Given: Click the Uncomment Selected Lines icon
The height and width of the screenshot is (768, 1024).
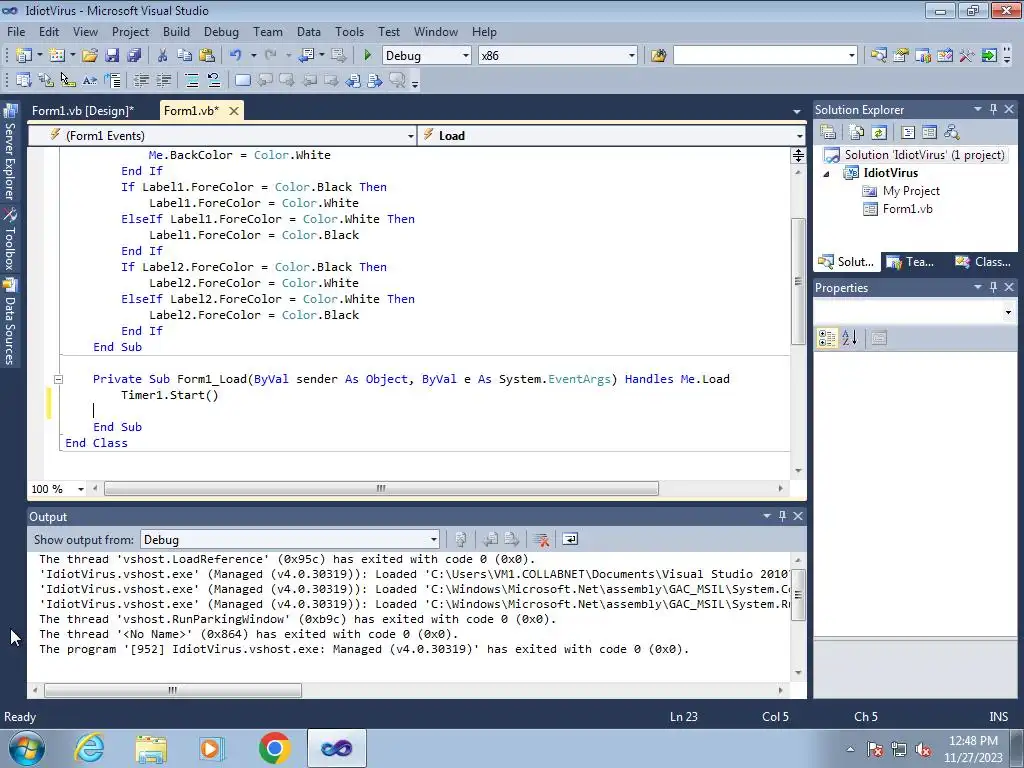Looking at the screenshot, I should click(x=214, y=80).
